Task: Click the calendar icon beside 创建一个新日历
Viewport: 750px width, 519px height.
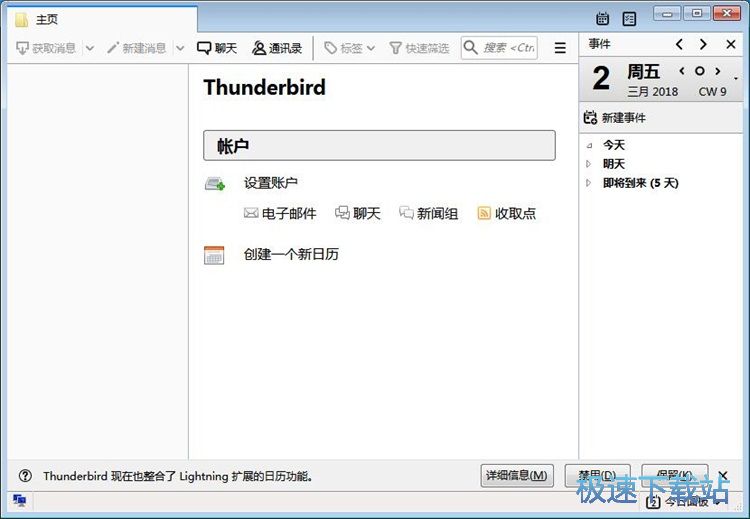Action: 214,255
